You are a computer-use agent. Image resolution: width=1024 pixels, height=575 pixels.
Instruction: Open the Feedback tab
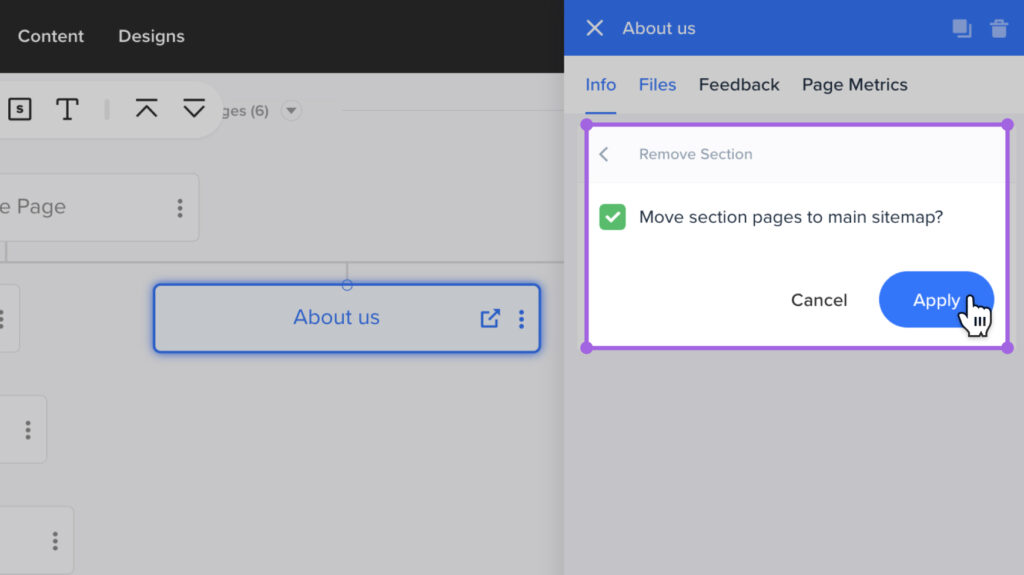738,85
